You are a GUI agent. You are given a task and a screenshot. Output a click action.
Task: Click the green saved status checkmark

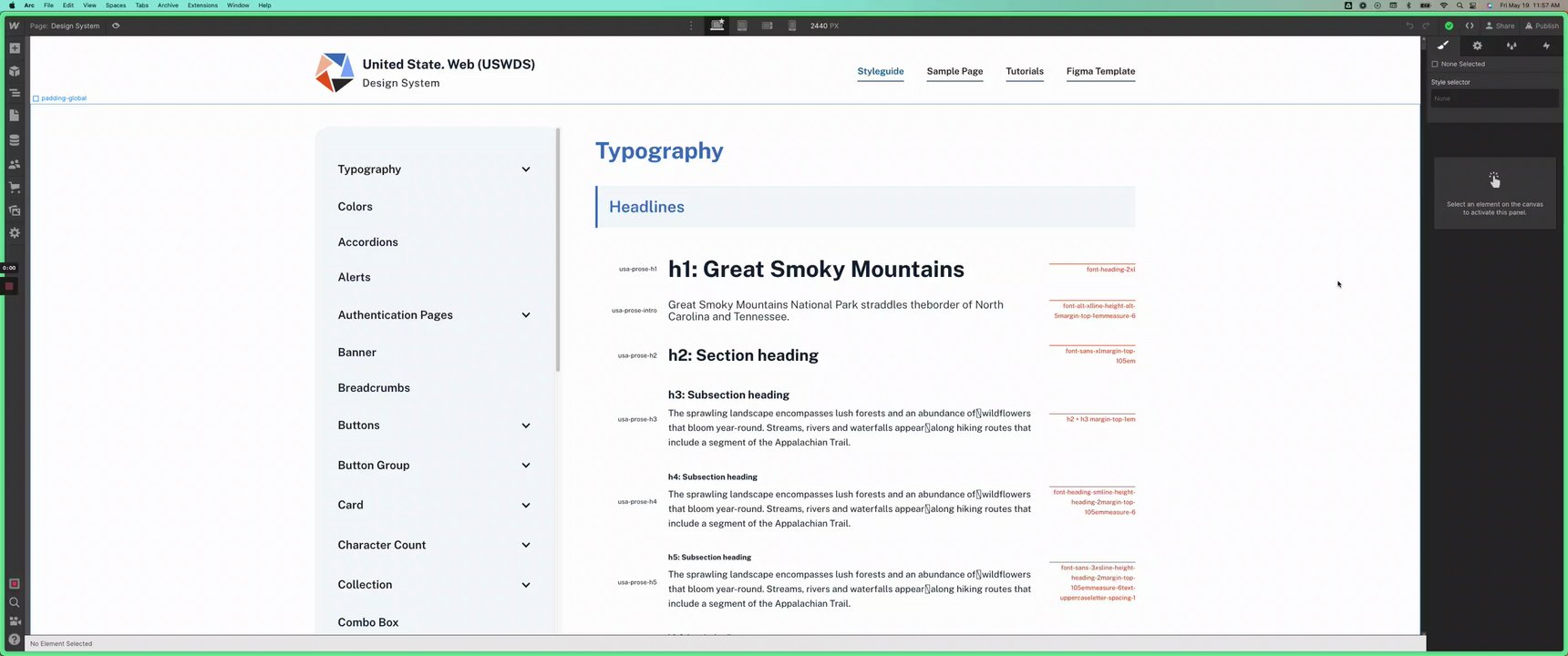pyautogui.click(x=1449, y=26)
